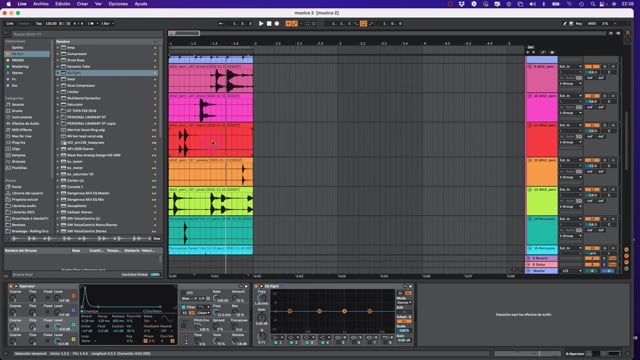The image size is (640, 360).
Task: Open the Crear menu
Action: point(82,4)
